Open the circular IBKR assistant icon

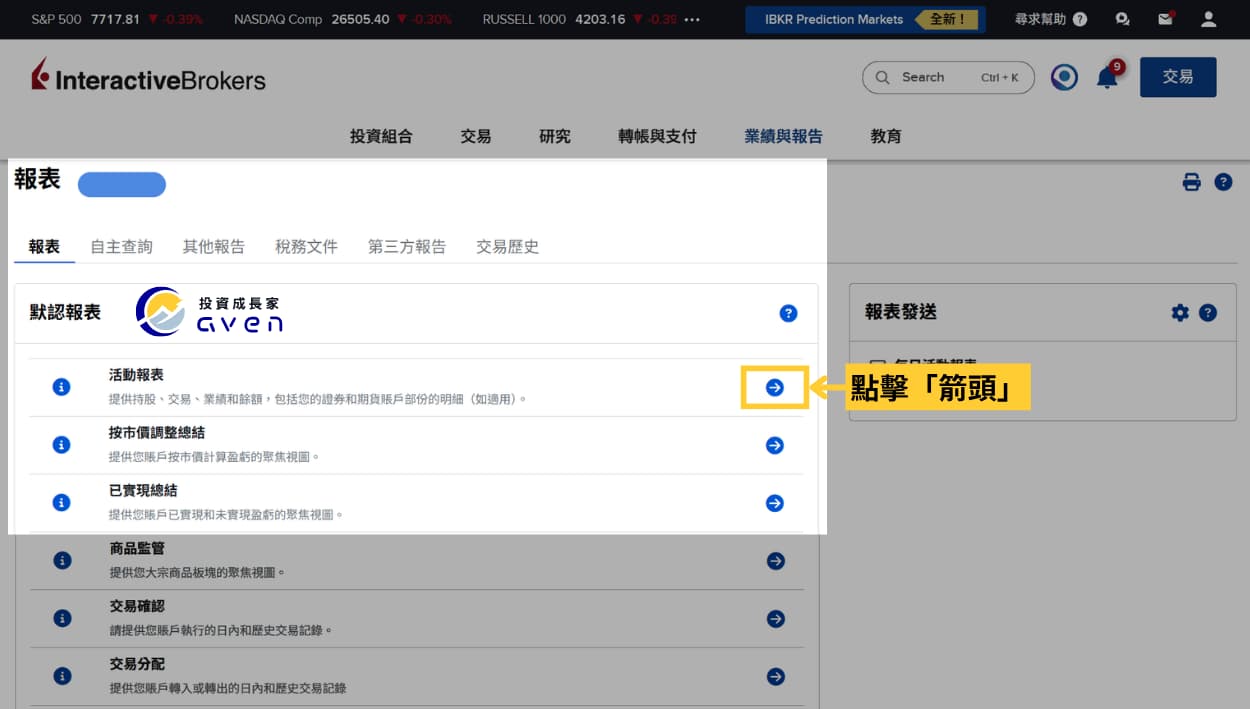click(x=1064, y=77)
